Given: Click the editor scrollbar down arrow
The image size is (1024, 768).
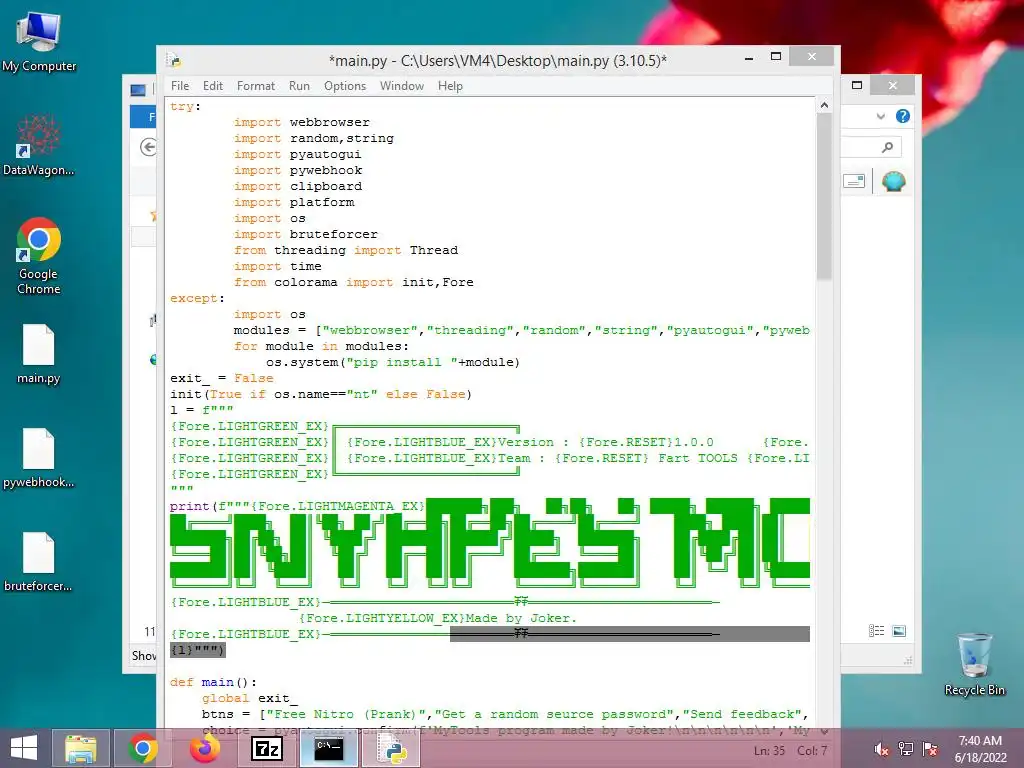Looking at the screenshot, I should point(824,731).
